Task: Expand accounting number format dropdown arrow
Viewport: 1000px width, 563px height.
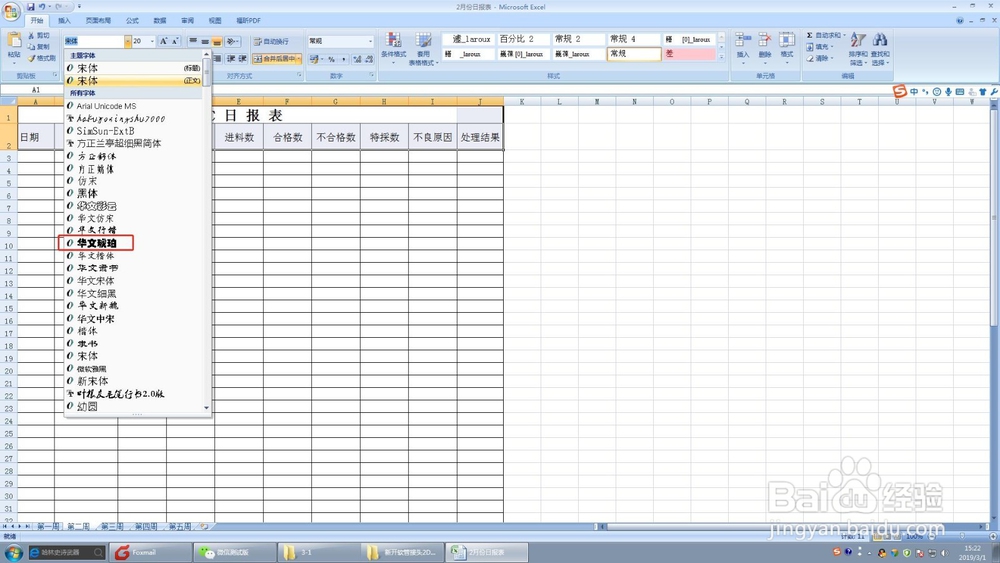Action: pyautogui.click(x=322, y=59)
